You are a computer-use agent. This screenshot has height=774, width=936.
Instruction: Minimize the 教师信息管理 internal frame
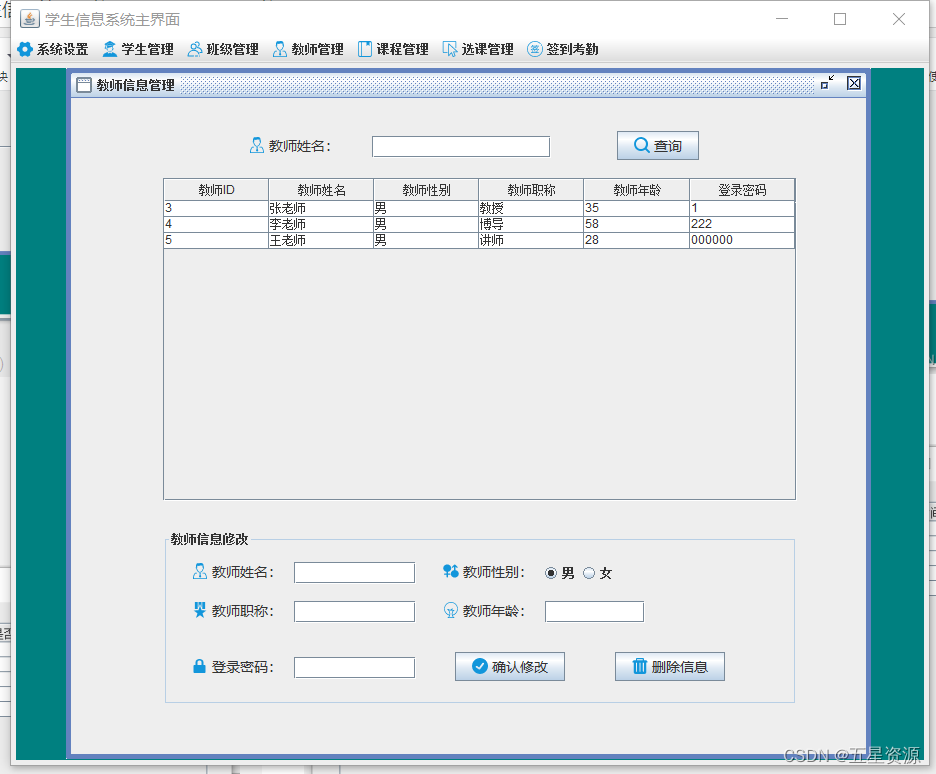(827, 83)
